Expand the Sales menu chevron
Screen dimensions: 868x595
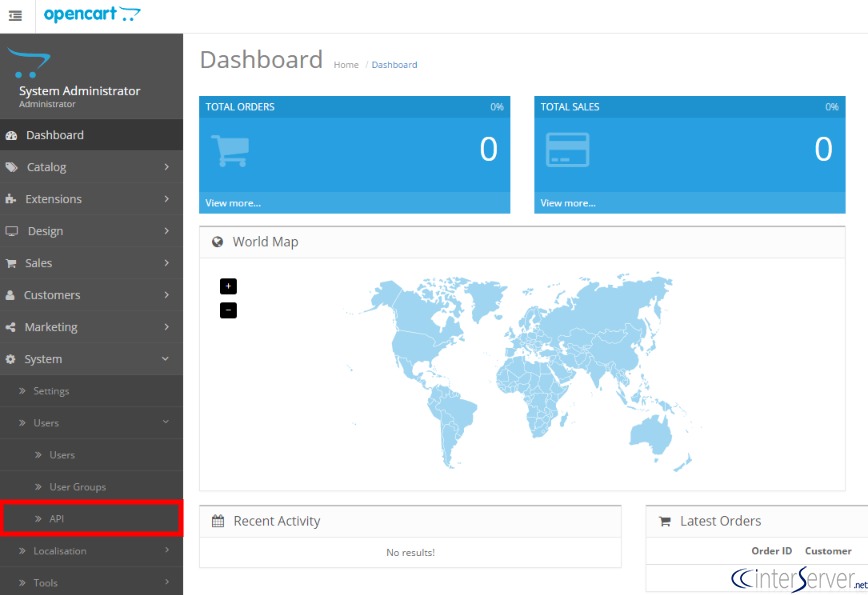(x=167, y=263)
